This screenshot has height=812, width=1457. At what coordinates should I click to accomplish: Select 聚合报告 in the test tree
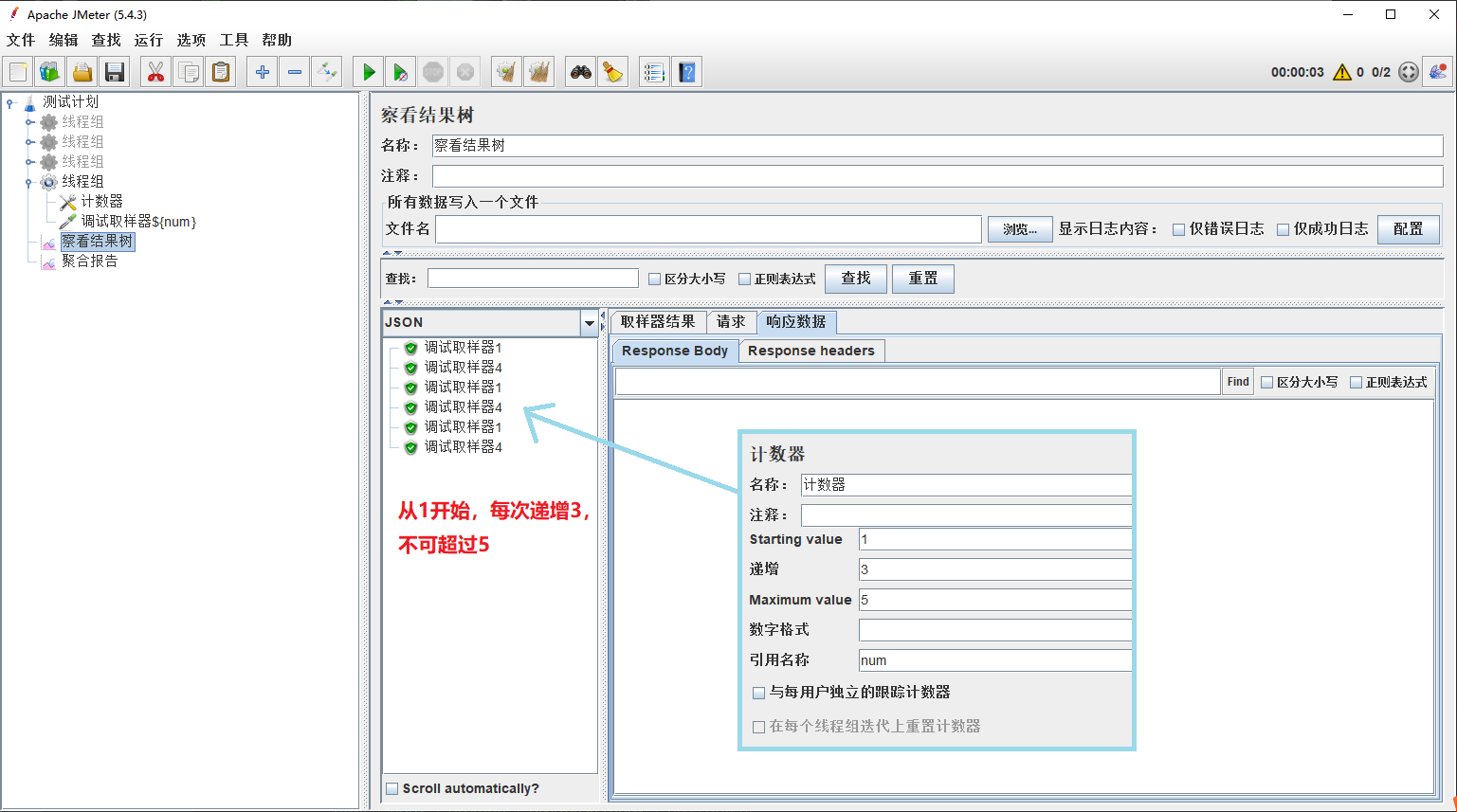89,262
